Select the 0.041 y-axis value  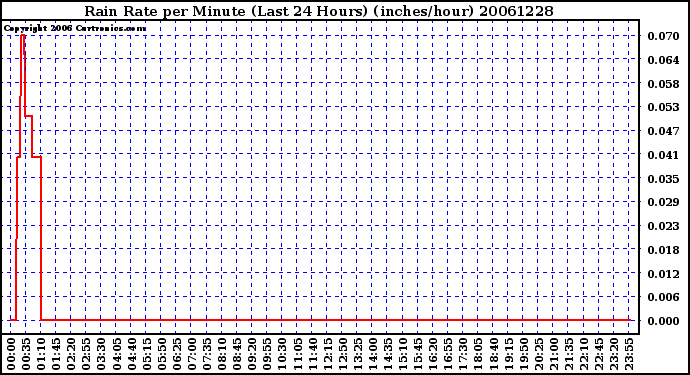click(663, 155)
